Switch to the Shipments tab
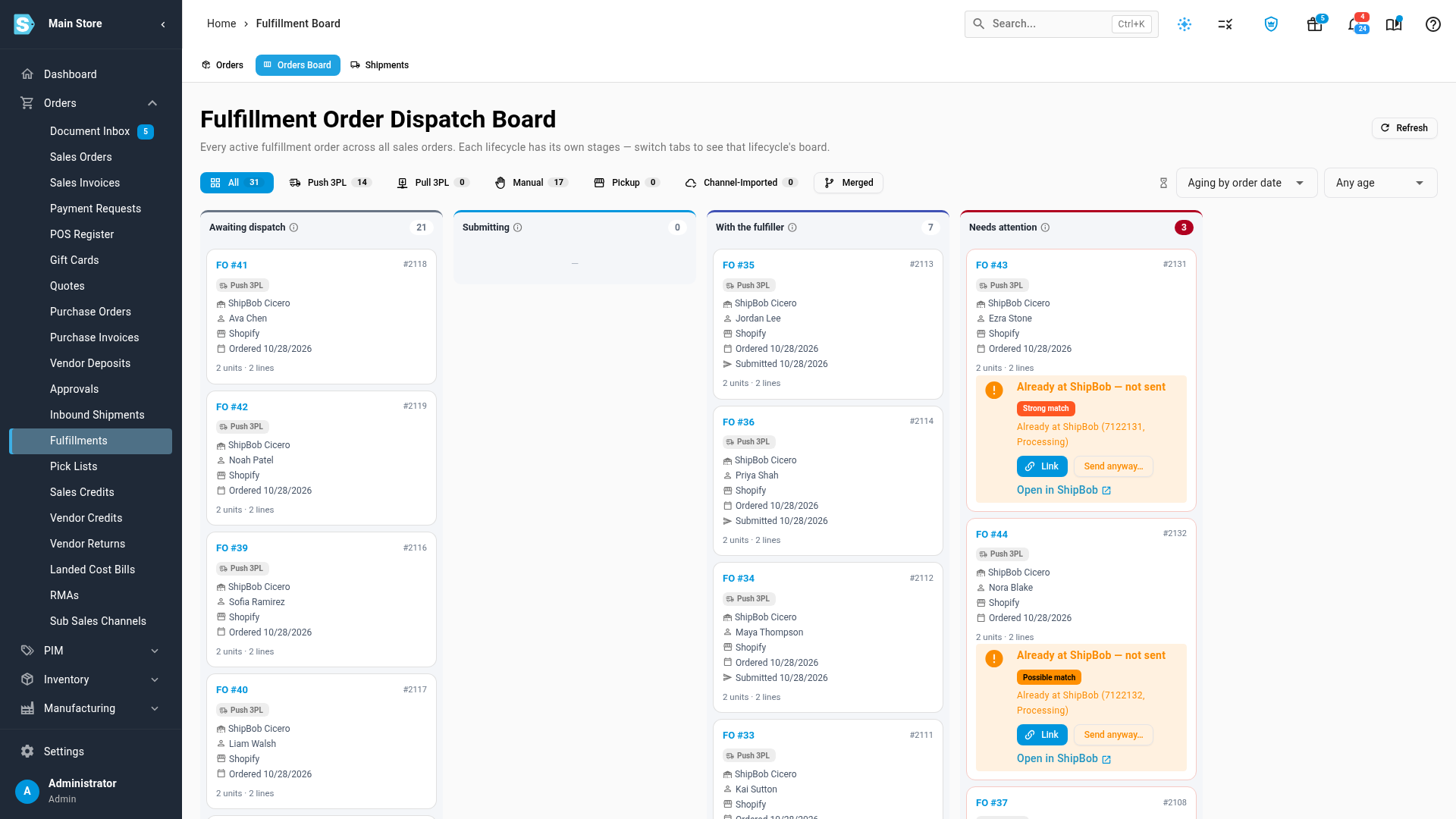This screenshot has height=819, width=1456. (x=379, y=65)
